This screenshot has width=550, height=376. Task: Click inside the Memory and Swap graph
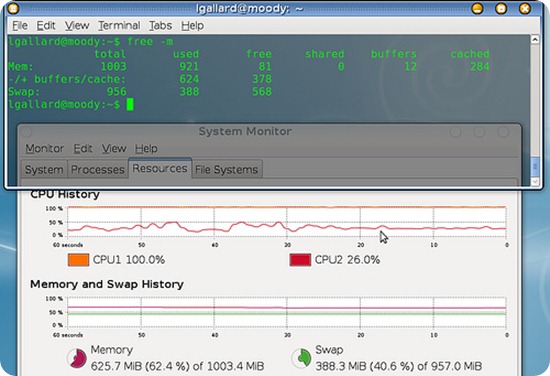click(287, 313)
